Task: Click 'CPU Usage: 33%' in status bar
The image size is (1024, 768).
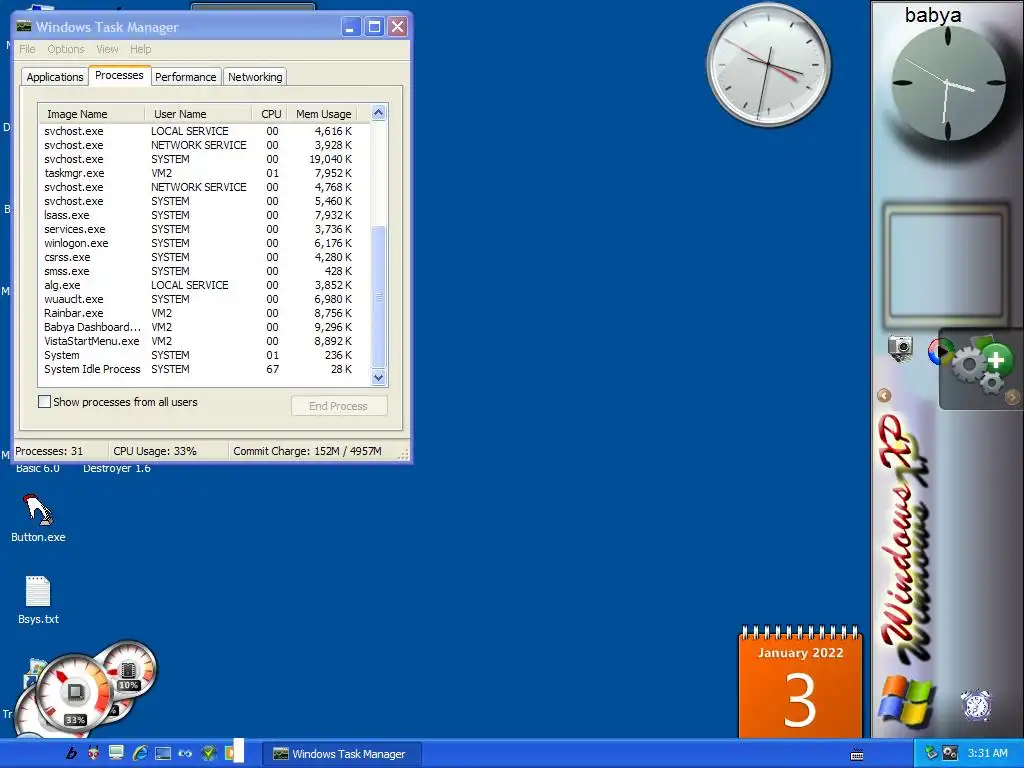Action: [x=155, y=451]
